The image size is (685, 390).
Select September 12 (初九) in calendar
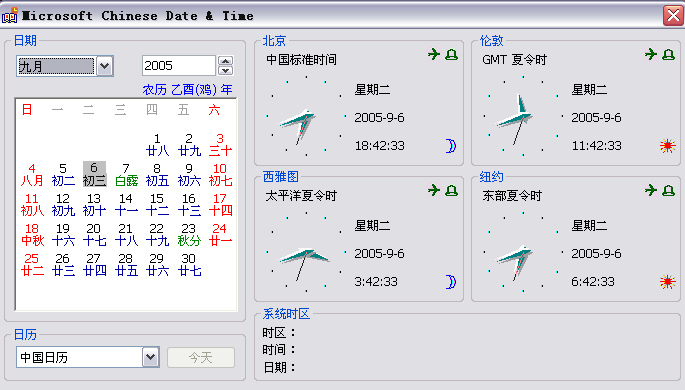pos(63,205)
